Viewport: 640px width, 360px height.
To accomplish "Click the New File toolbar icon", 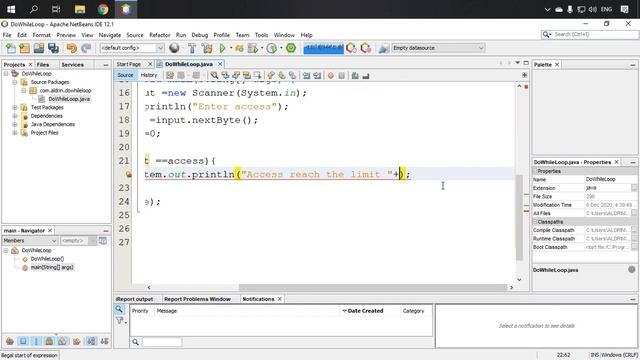I will coord(11,48).
